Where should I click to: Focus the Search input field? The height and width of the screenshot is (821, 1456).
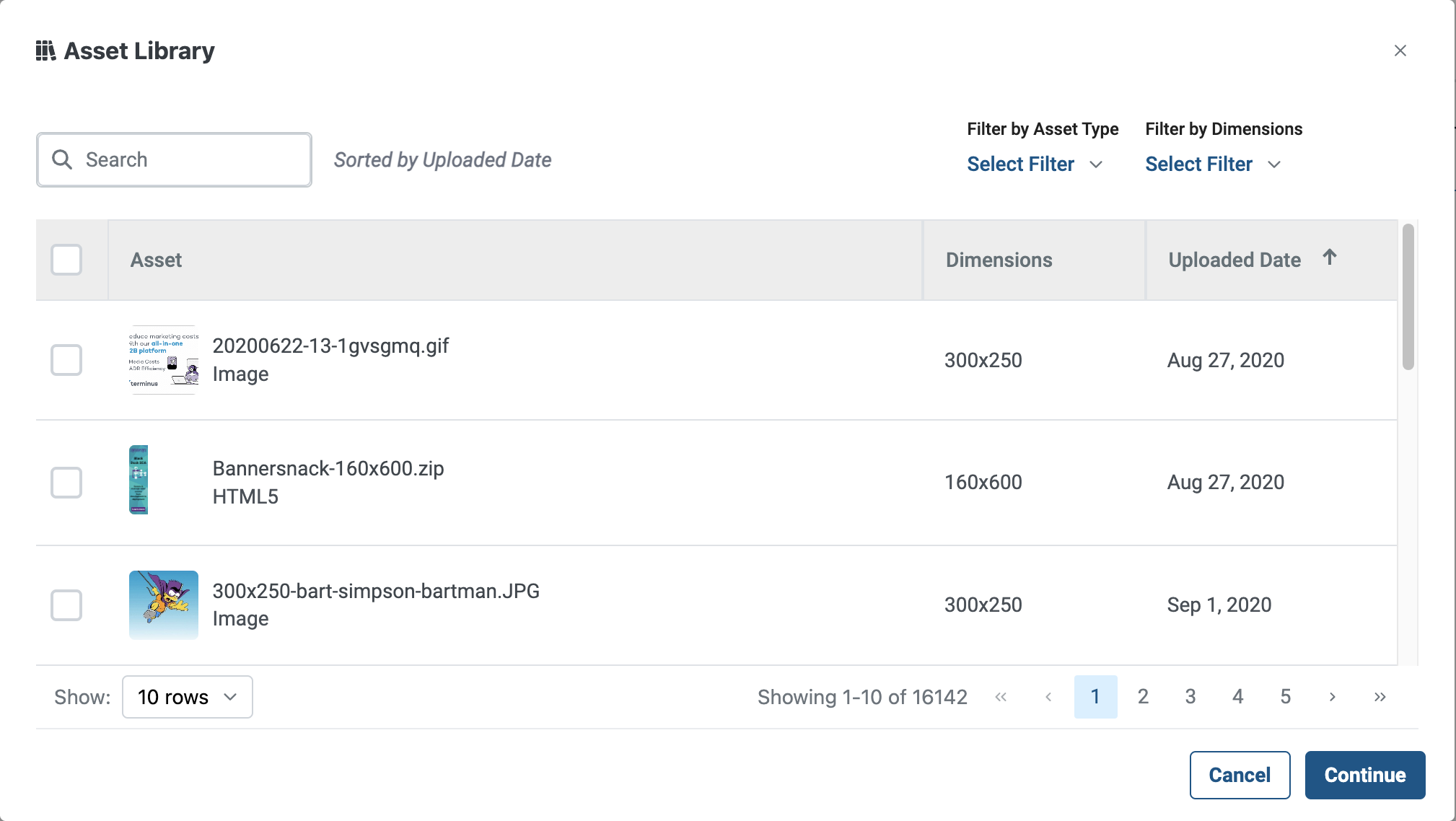[174, 159]
